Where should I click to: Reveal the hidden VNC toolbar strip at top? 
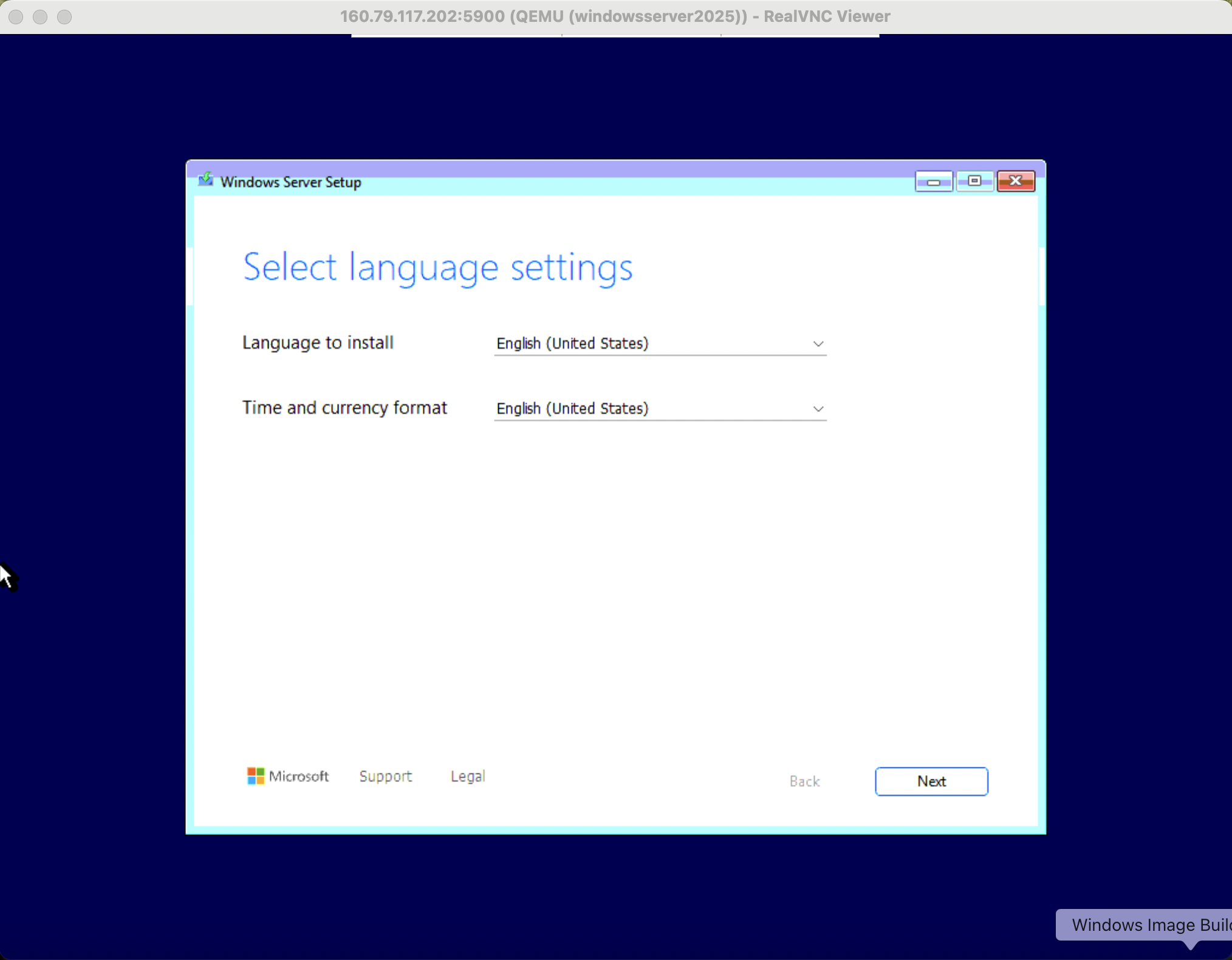[x=615, y=36]
